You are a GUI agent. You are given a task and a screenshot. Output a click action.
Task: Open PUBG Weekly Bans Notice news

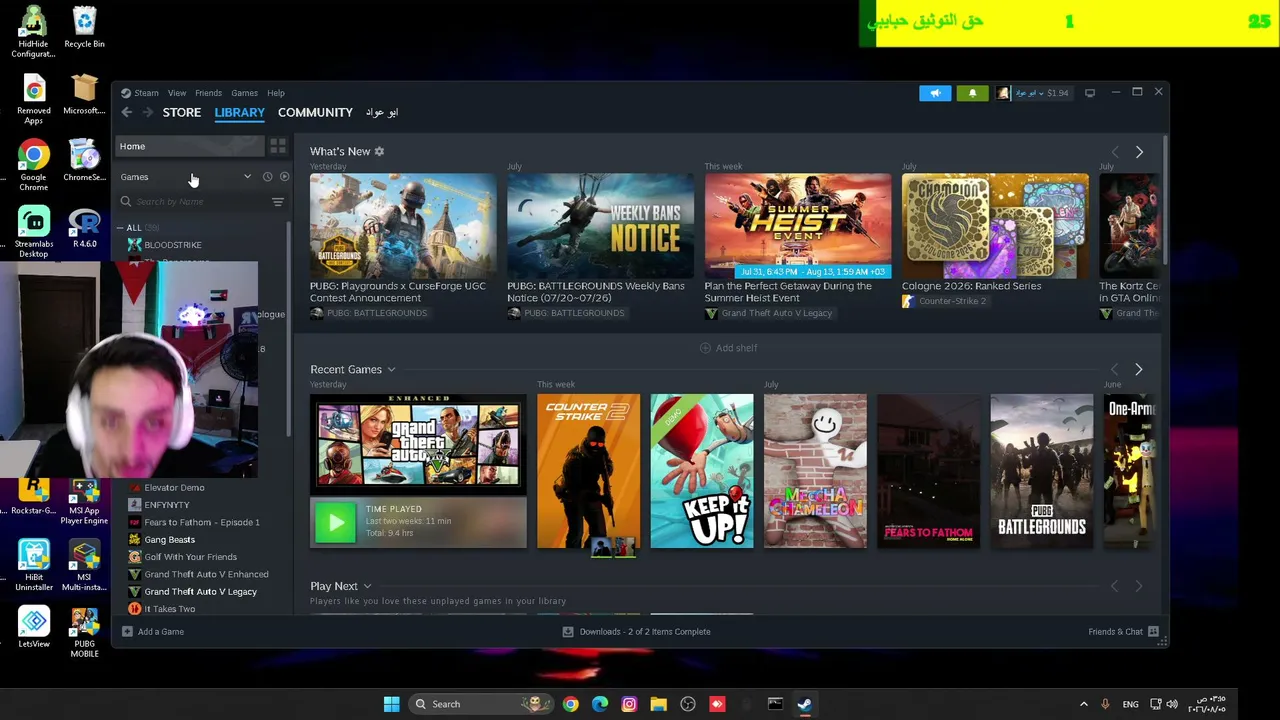(x=600, y=226)
